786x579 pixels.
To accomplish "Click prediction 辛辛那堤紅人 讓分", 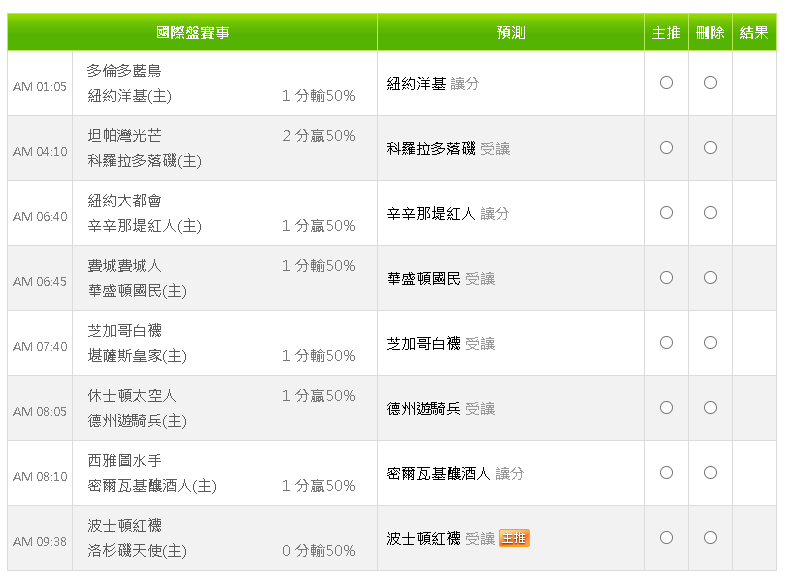I will click(x=448, y=214).
